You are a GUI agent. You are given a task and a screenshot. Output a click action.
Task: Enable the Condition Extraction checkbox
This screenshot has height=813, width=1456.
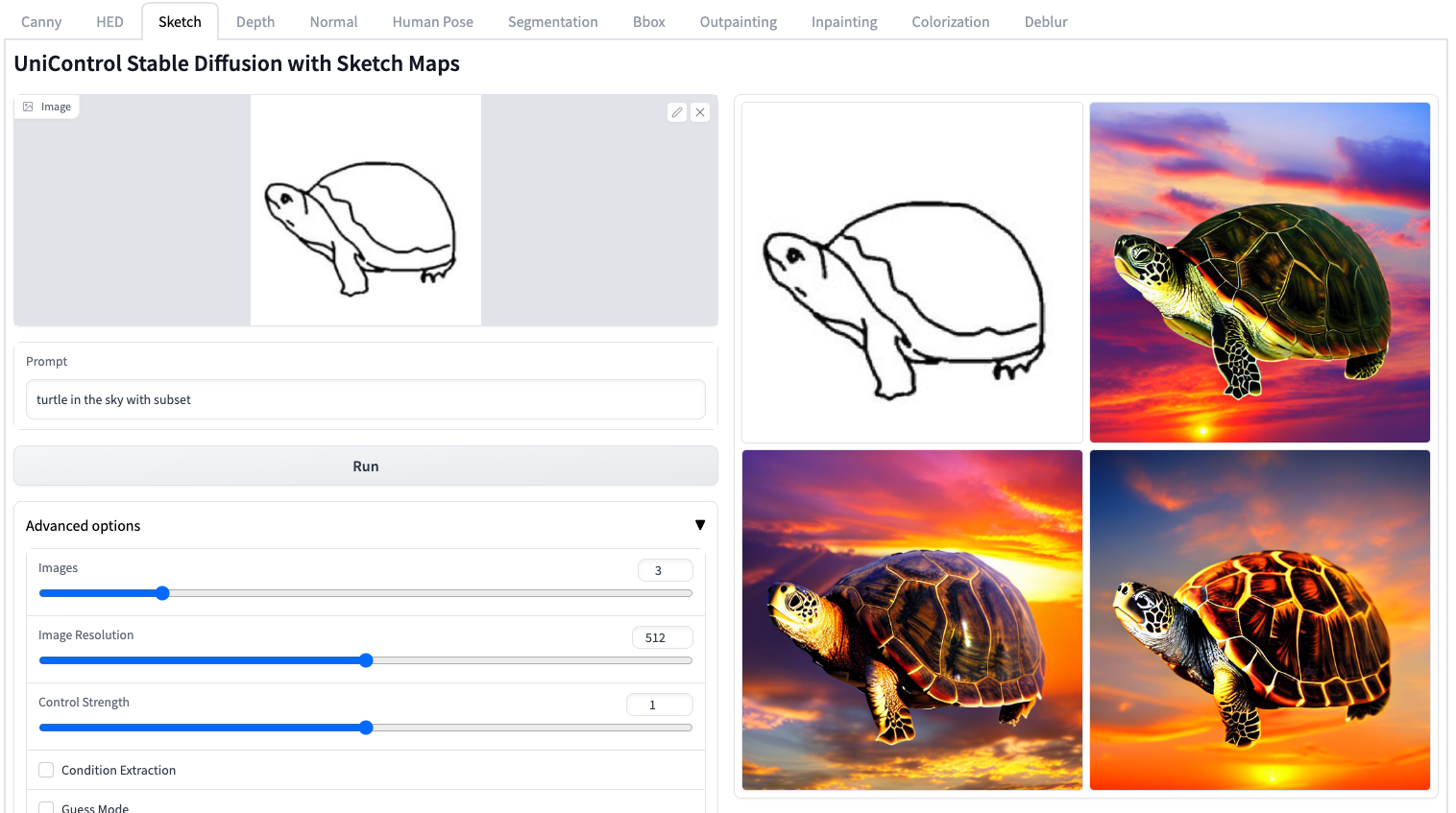[x=46, y=770]
